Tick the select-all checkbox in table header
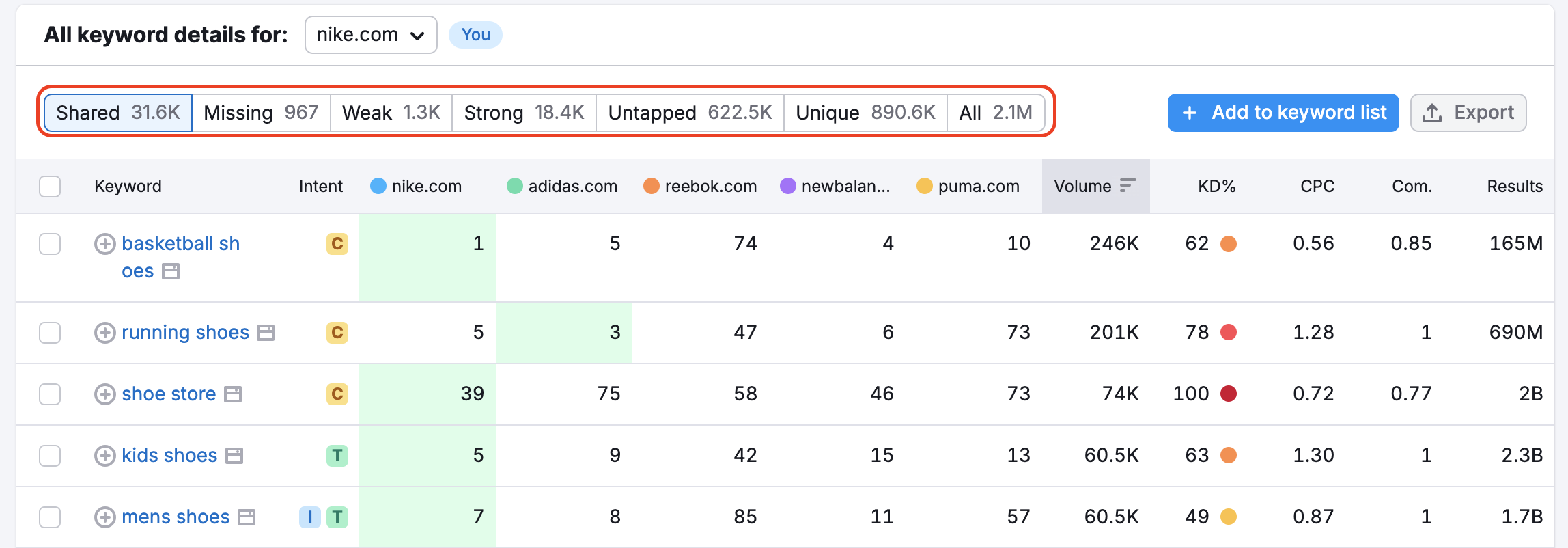 (50, 187)
